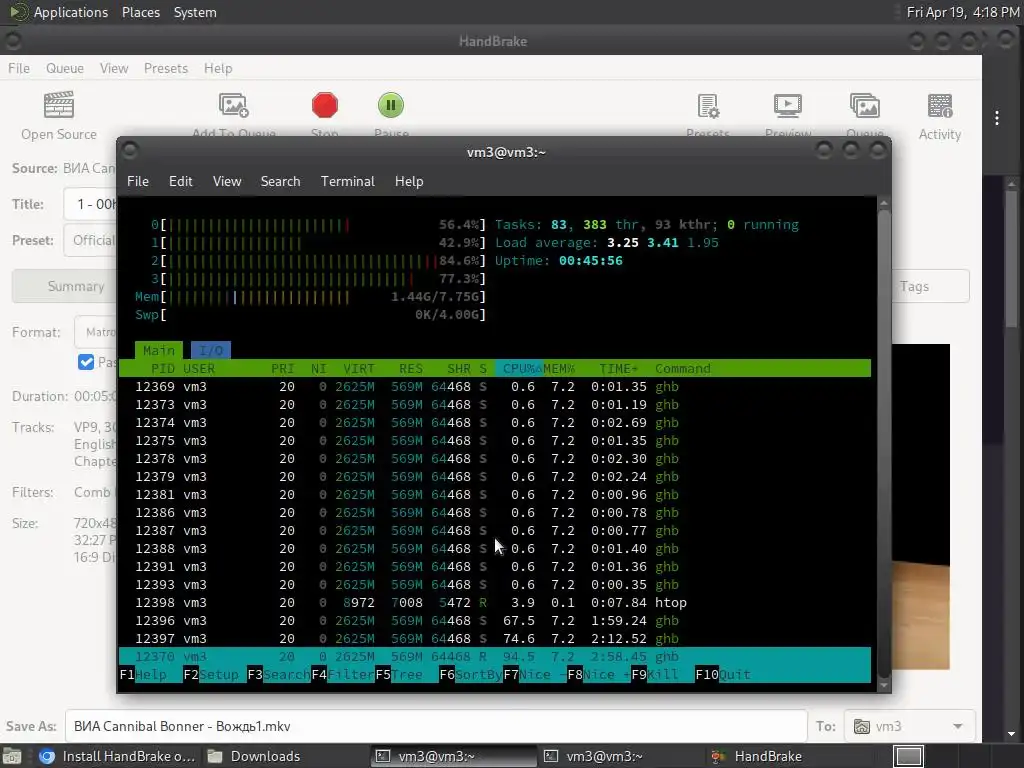This screenshot has height=768, width=1024.
Task: Click the Command column header in htop
Action: click(x=682, y=368)
